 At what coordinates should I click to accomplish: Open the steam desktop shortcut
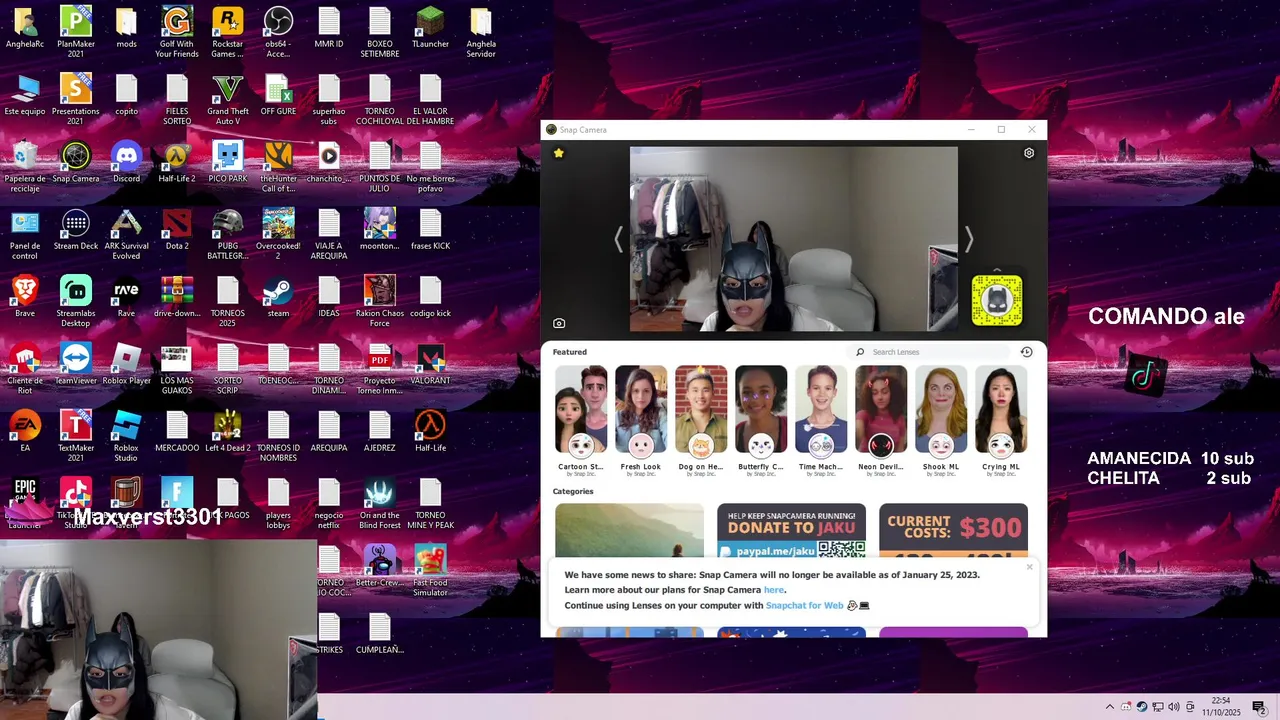coord(278,298)
